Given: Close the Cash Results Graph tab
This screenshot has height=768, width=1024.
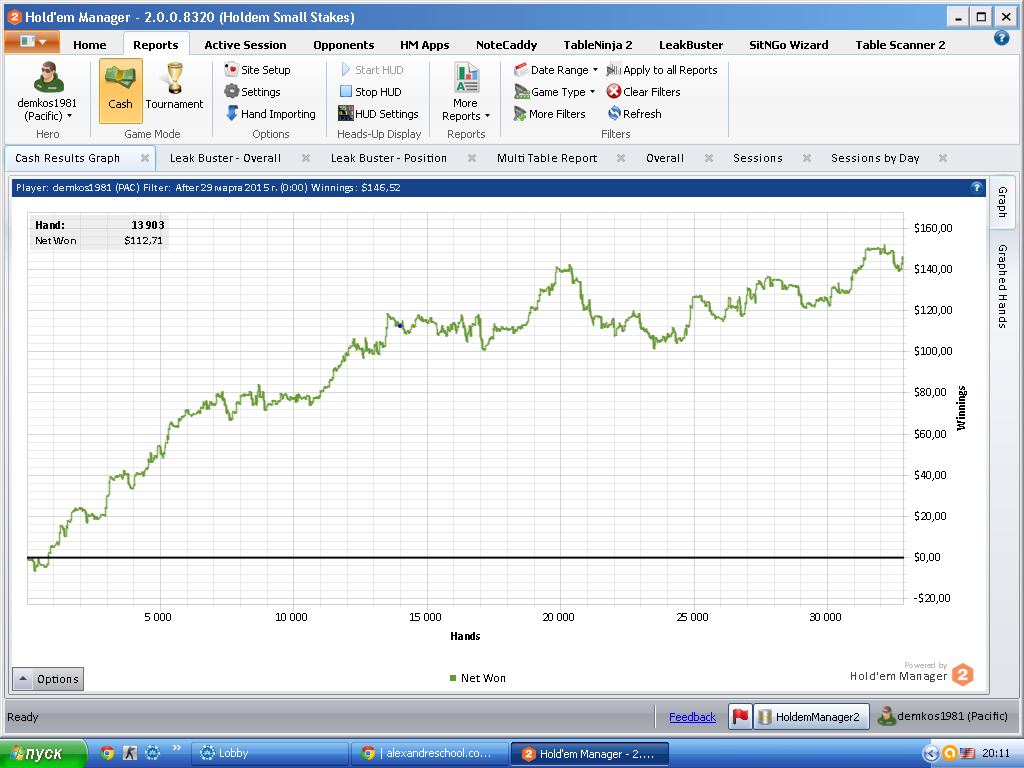Looking at the screenshot, I should coord(145,158).
